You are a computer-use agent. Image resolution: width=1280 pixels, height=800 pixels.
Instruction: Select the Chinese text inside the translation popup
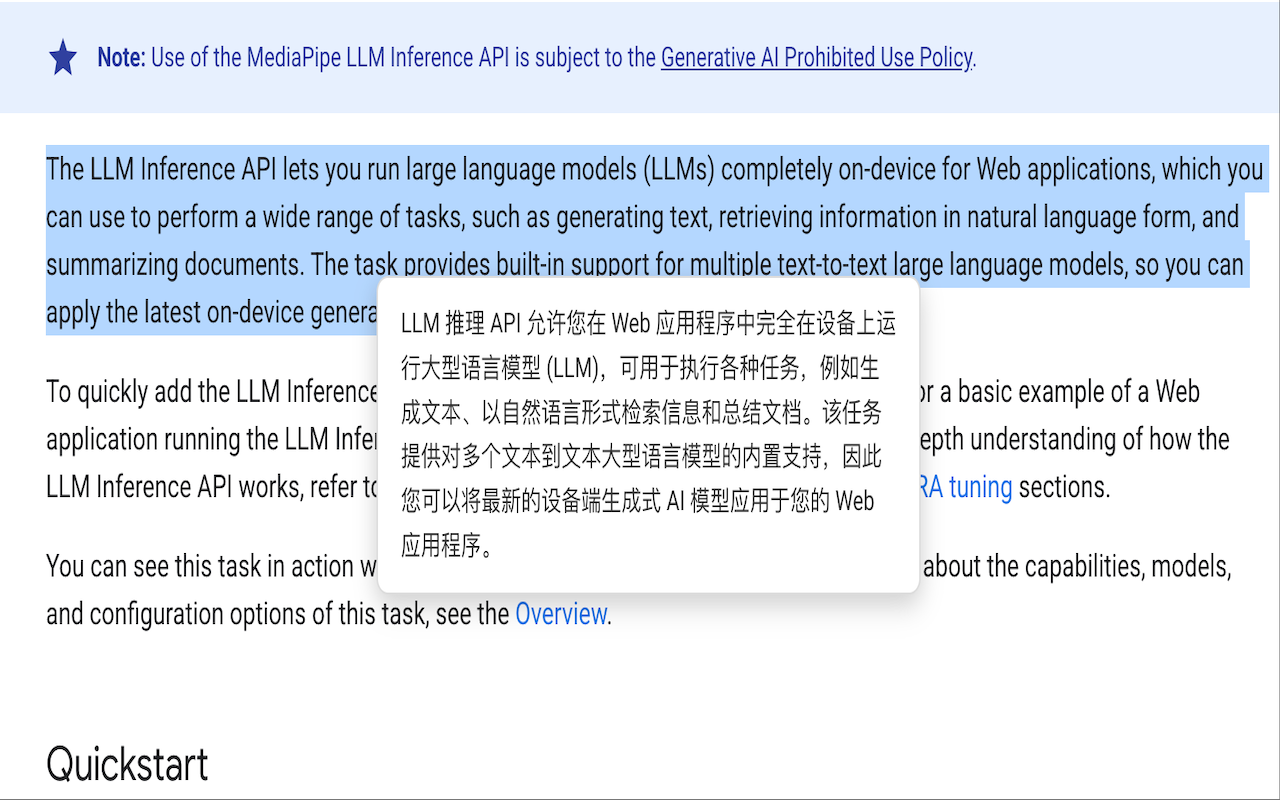pyautogui.click(x=648, y=437)
